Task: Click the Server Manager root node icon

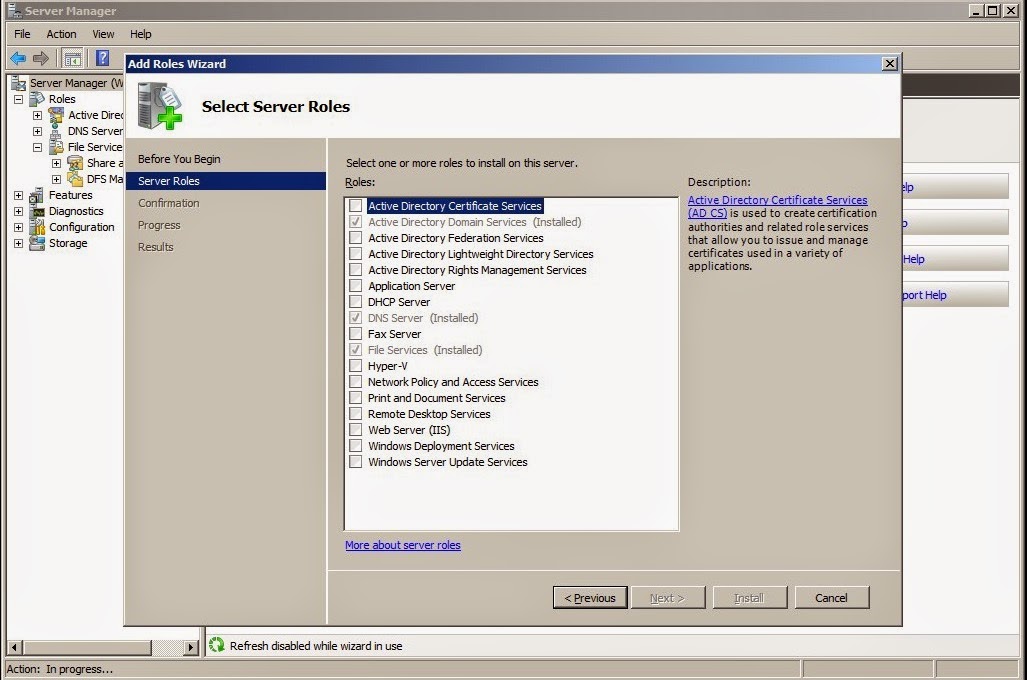Action: pos(20,83)
